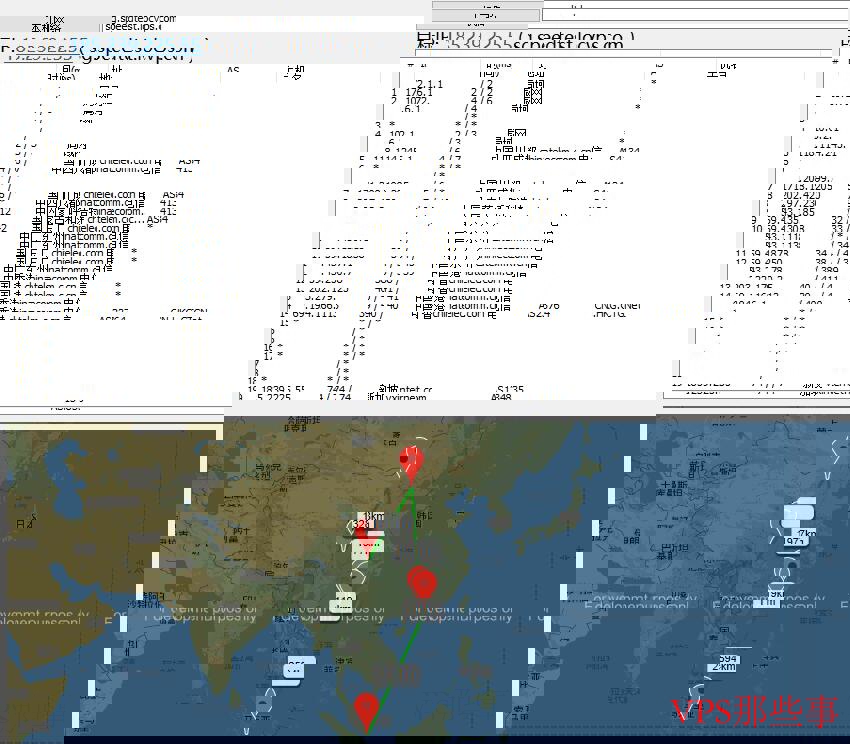Click the red pin in southern China
Screen dimensions: 850x744
tap(422, 582)
